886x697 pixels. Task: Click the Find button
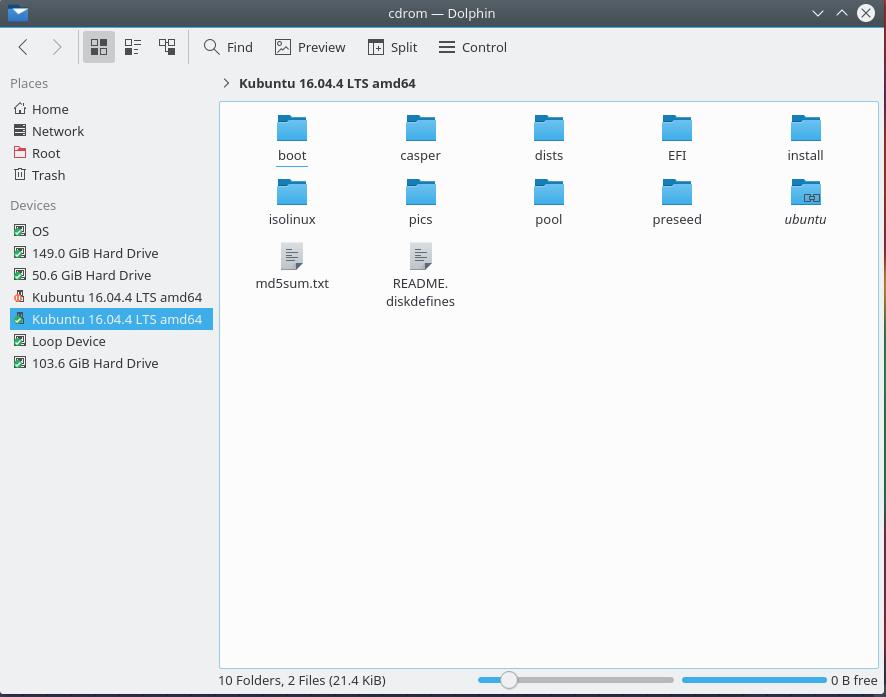tap(228, 47)
